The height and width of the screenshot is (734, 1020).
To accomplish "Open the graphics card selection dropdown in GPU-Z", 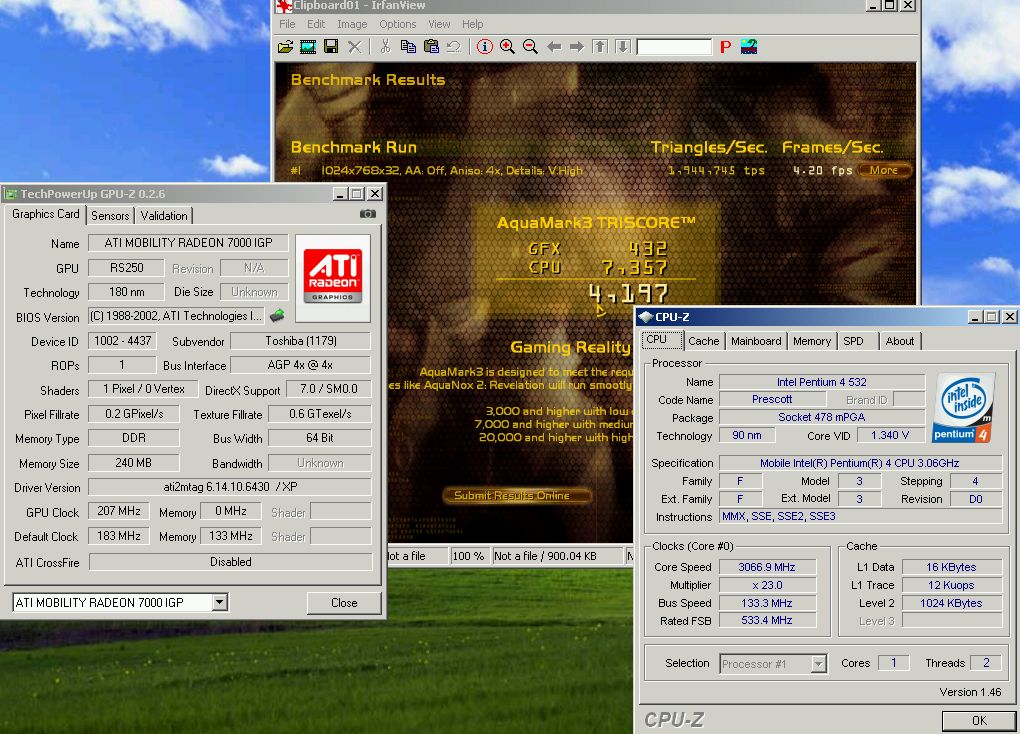I will pyautogui.click(x=220, y=603).
